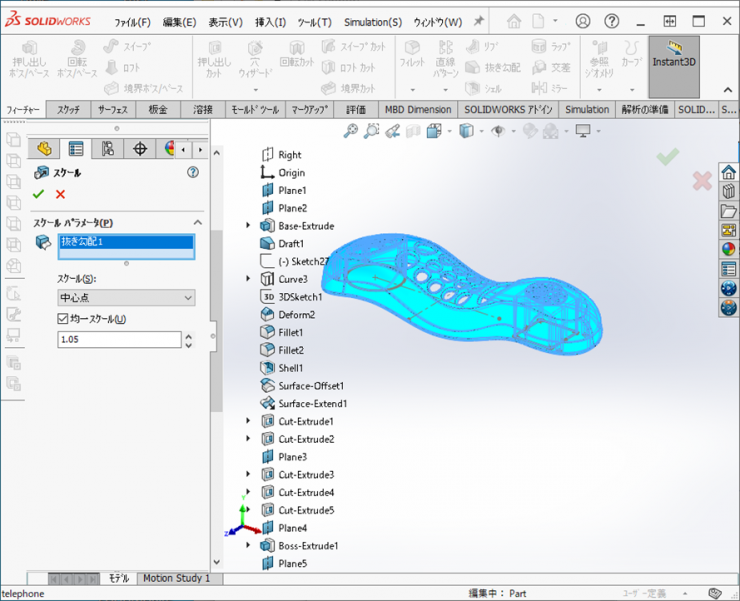Expand the Cut-Extrude1 tree item

pyautogui.click(x=248, y=421)
